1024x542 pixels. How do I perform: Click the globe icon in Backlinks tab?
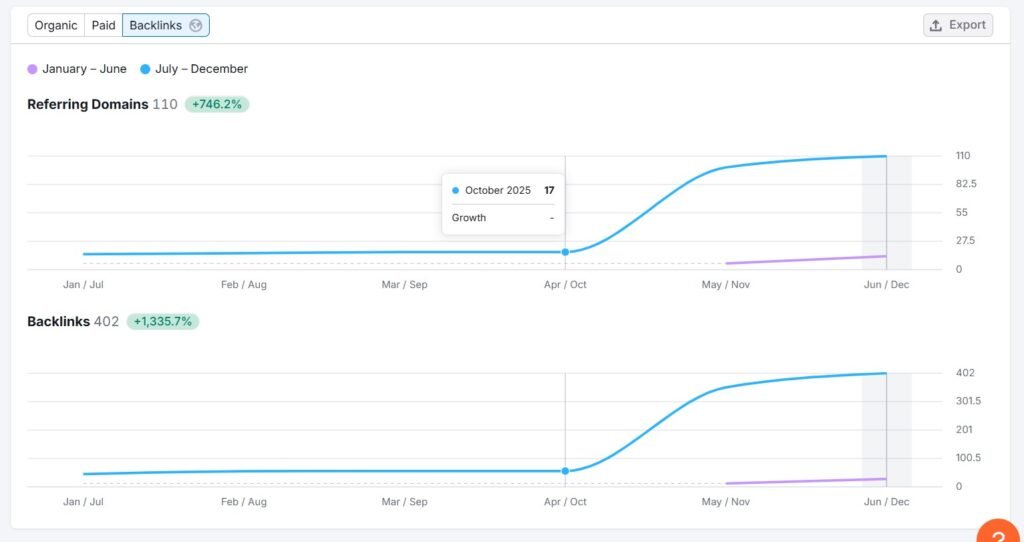coord(196,25)
